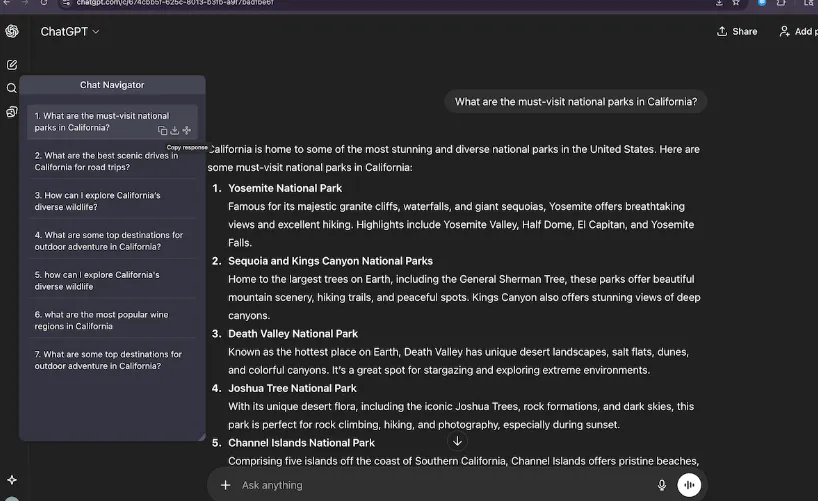Select navigator item 3 about diverse wildlife
This screenshot has width=818, height=501.
click(x=98, y=201)
